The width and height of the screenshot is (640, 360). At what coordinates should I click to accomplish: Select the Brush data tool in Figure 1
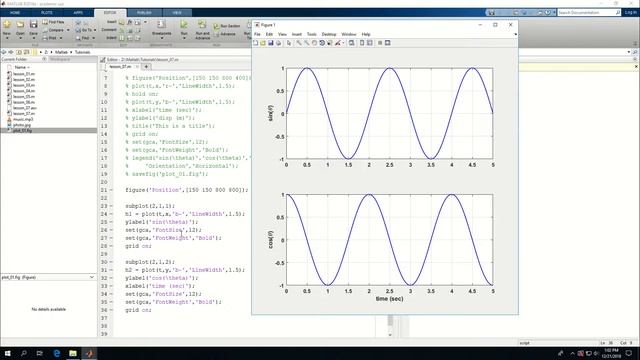pos(338,43)
